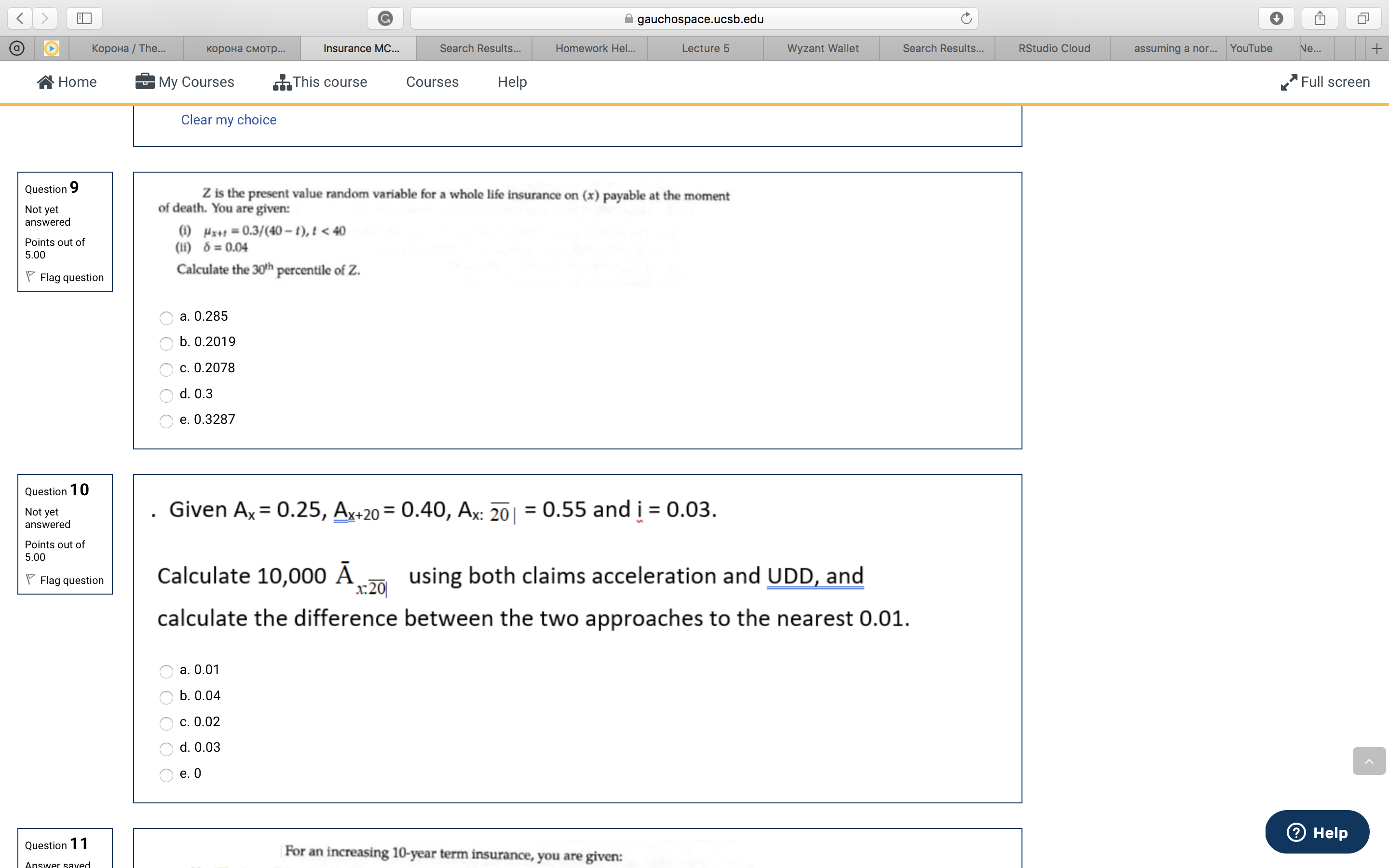The image size is (1389, 868).
Task: Toggle the Safari sidebar icon
Action: (x=84, y=18)
